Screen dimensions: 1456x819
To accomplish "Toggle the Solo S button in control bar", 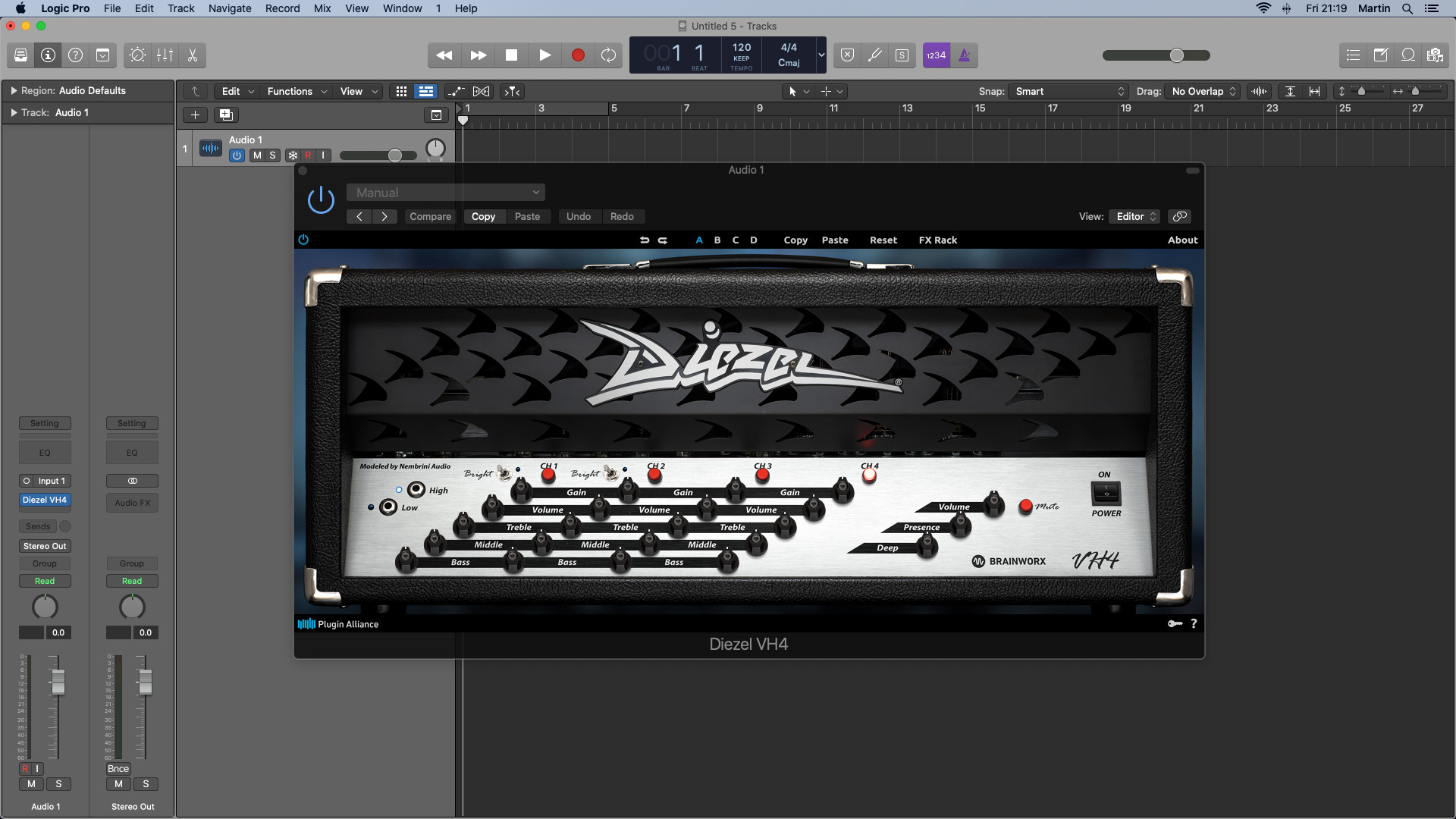I will coord(902,55).
